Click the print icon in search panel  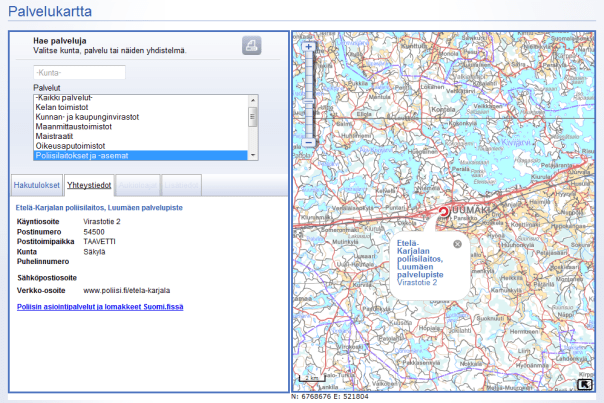point(251,45)
